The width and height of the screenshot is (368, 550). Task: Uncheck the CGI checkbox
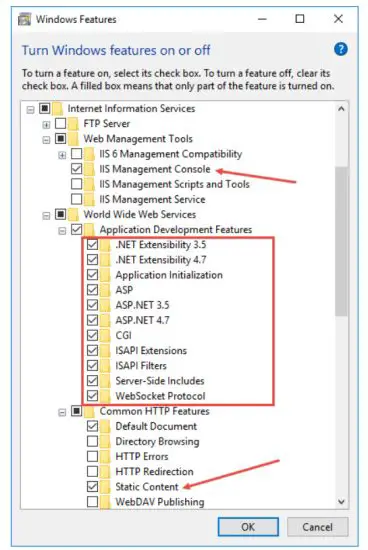92,335
